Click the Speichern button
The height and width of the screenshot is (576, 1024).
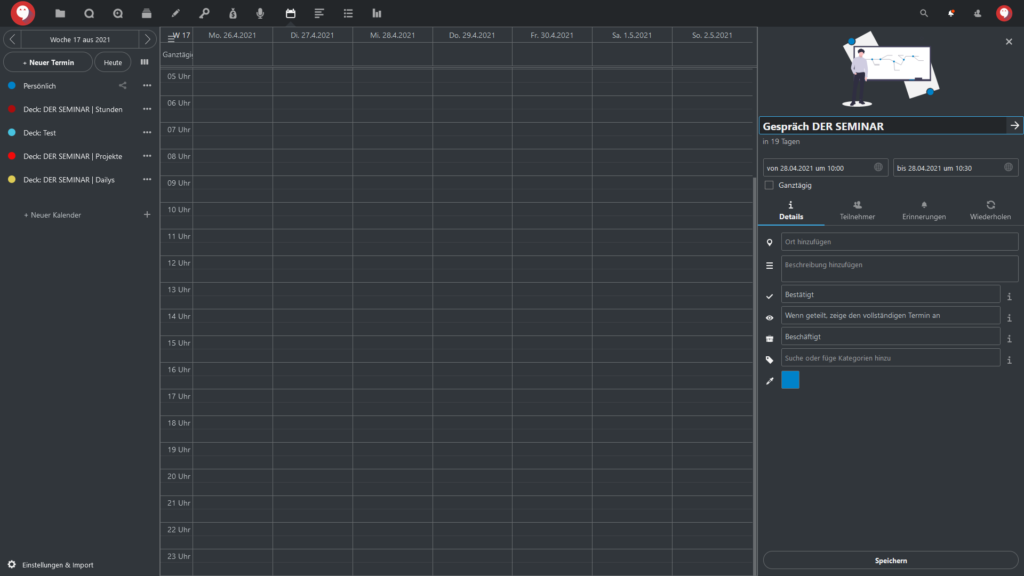pyautogui.click(x=890, y=561)
